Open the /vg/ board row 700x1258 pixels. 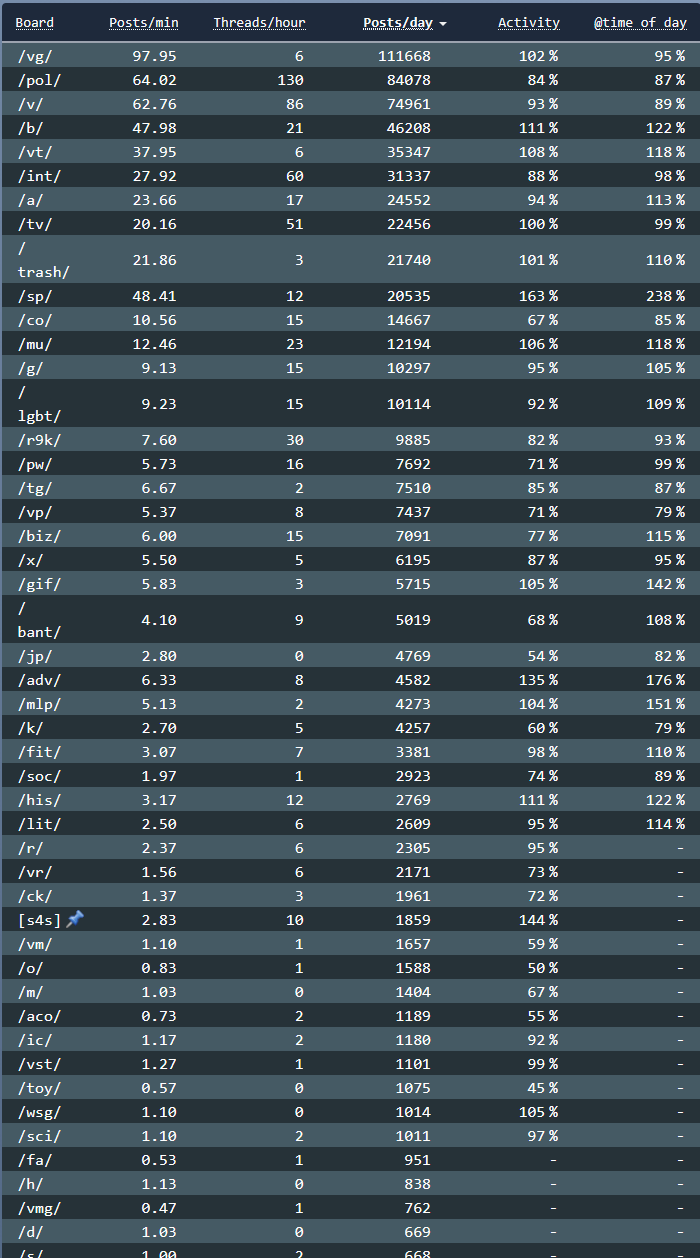point(350,56)
